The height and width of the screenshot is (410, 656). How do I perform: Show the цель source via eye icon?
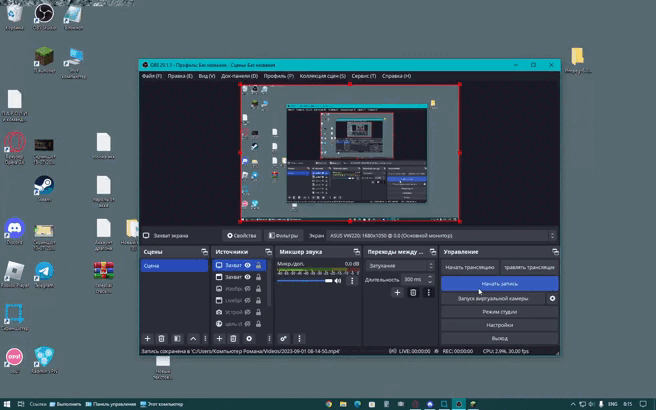tap(248, 324)
